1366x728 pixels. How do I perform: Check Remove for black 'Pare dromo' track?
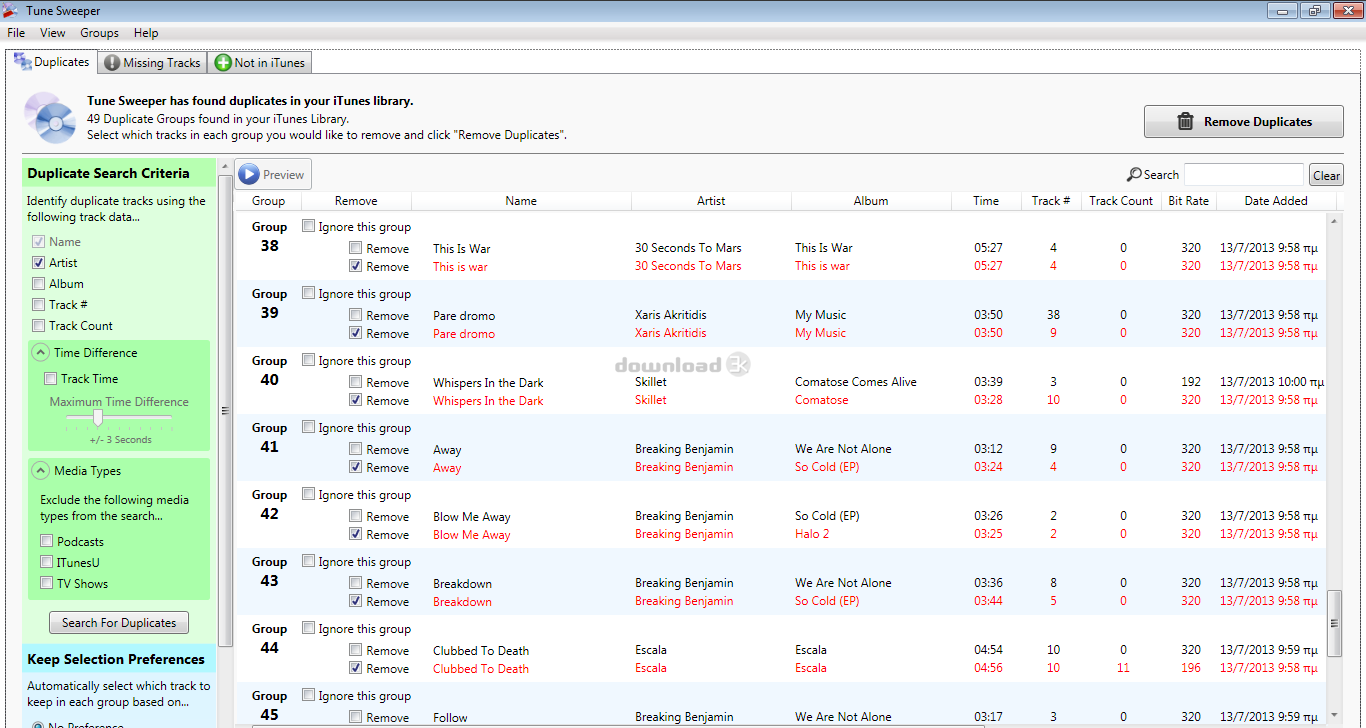click(356, 316)
